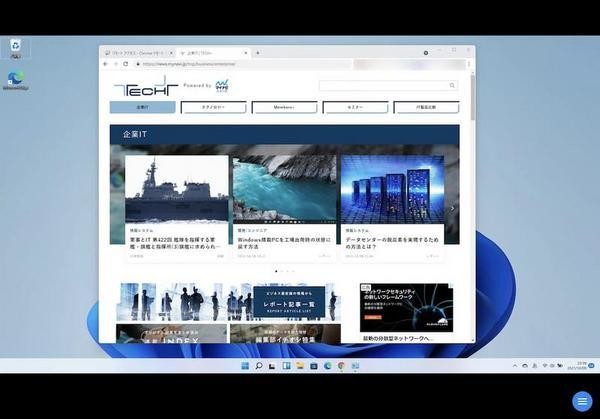Open the Chrome three-dot menu

tap(469, 64)
